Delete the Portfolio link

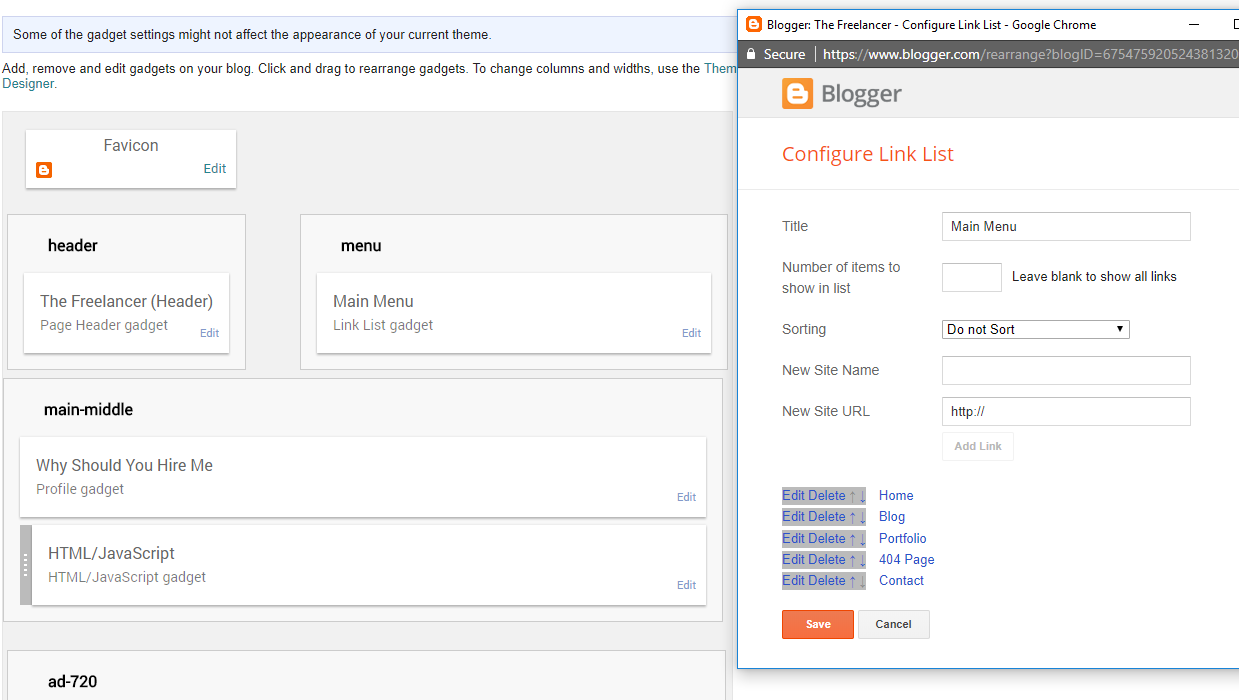pyautogui.click(x=827, y=539)
